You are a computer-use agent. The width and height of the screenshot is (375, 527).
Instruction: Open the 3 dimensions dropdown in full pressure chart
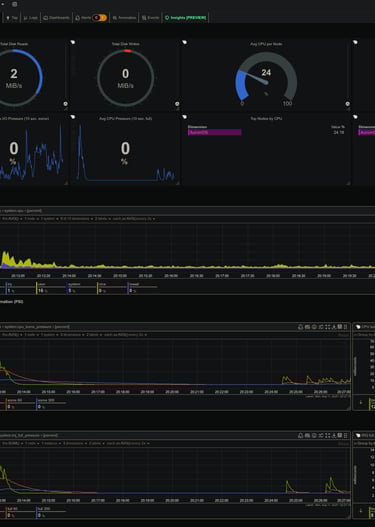(74, 443)
